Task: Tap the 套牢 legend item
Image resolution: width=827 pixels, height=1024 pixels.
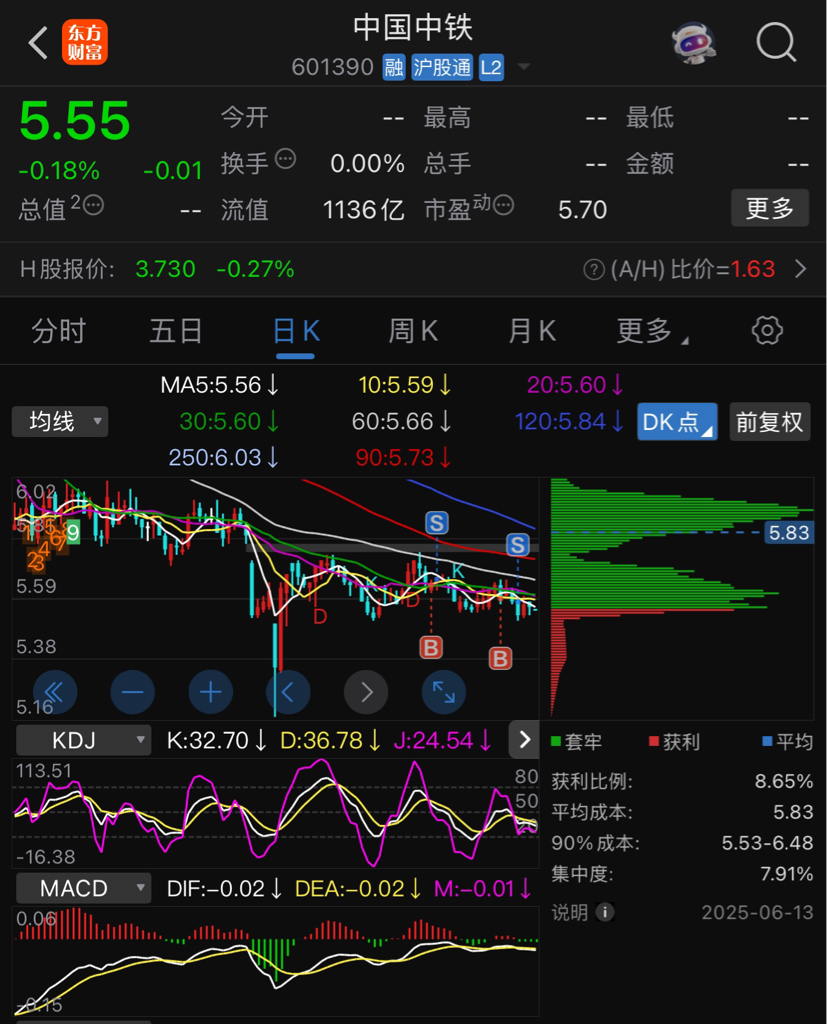Action: click(x=576, y=741)
